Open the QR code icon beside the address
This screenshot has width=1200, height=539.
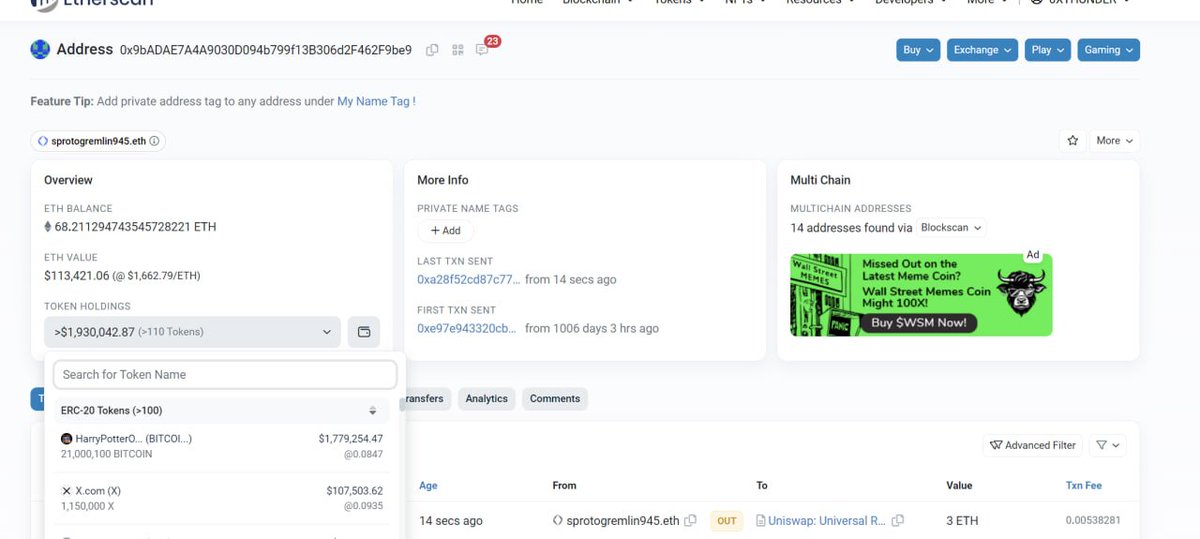pos(458,50)
